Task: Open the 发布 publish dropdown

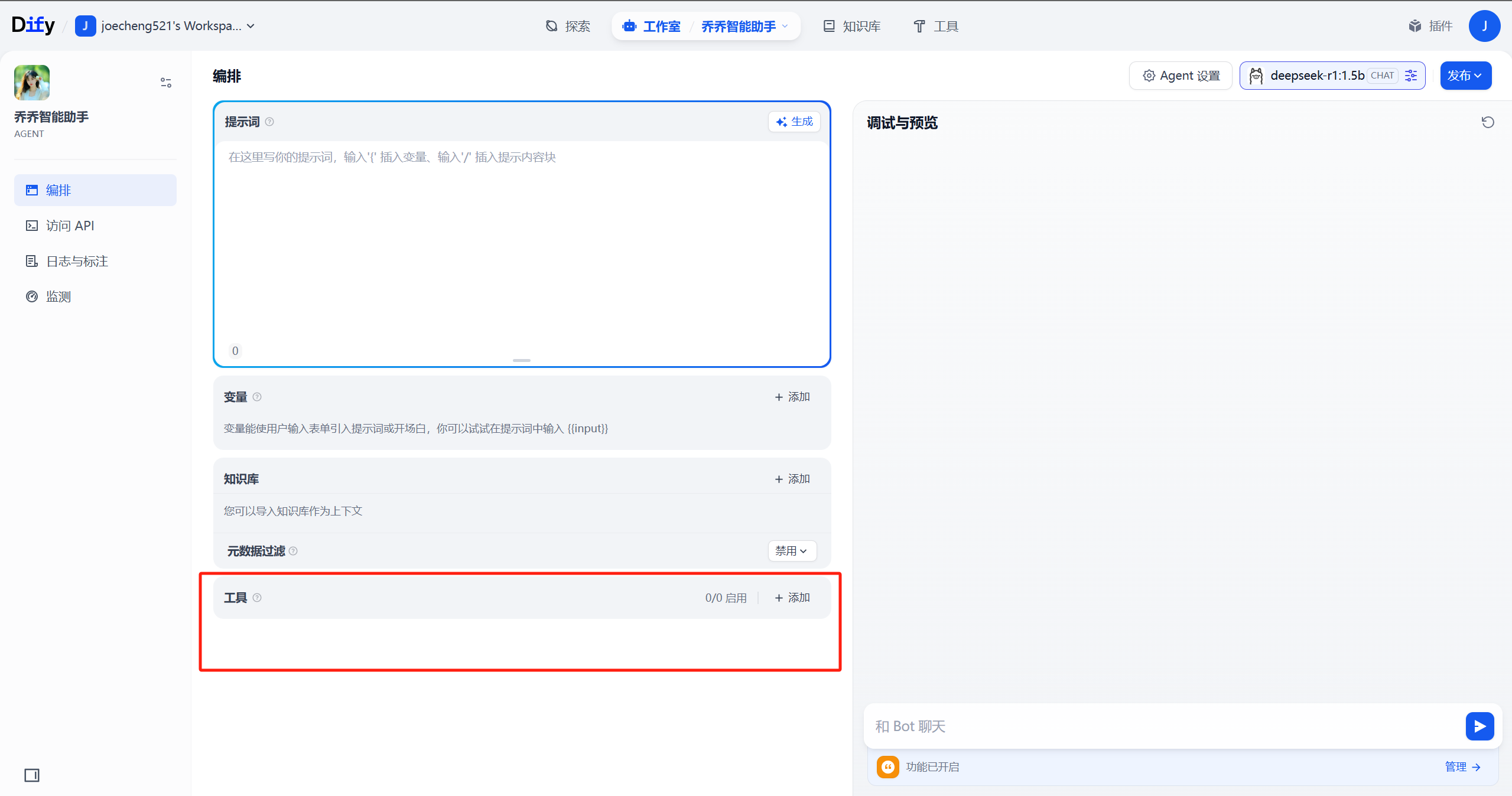Action: click(1465, 76)
